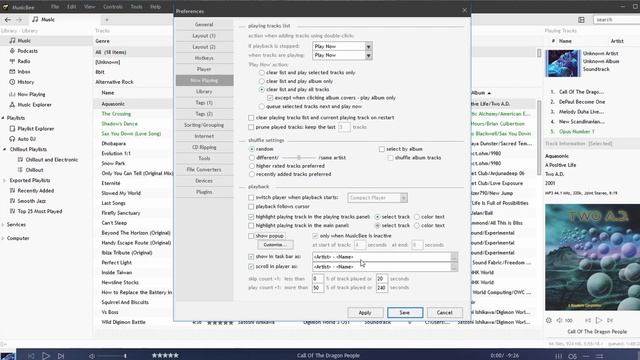Expand the Services section
This screenshot has height=360, width=640.
[3, 225]
